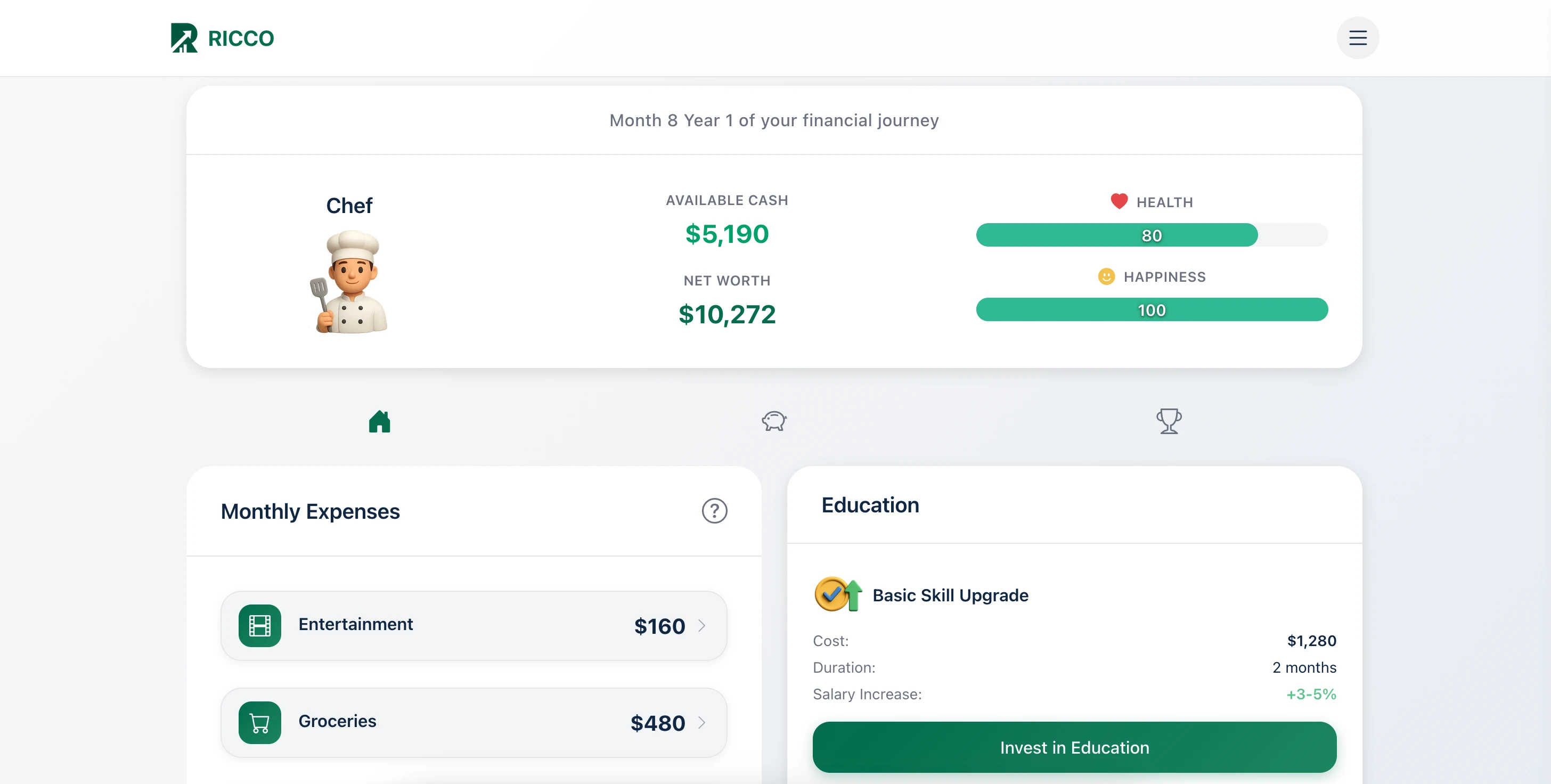Click the red heart Health icon
Image resolution: width=1551 pixels, height=784 pixels.
click(x=1119, y=201)
